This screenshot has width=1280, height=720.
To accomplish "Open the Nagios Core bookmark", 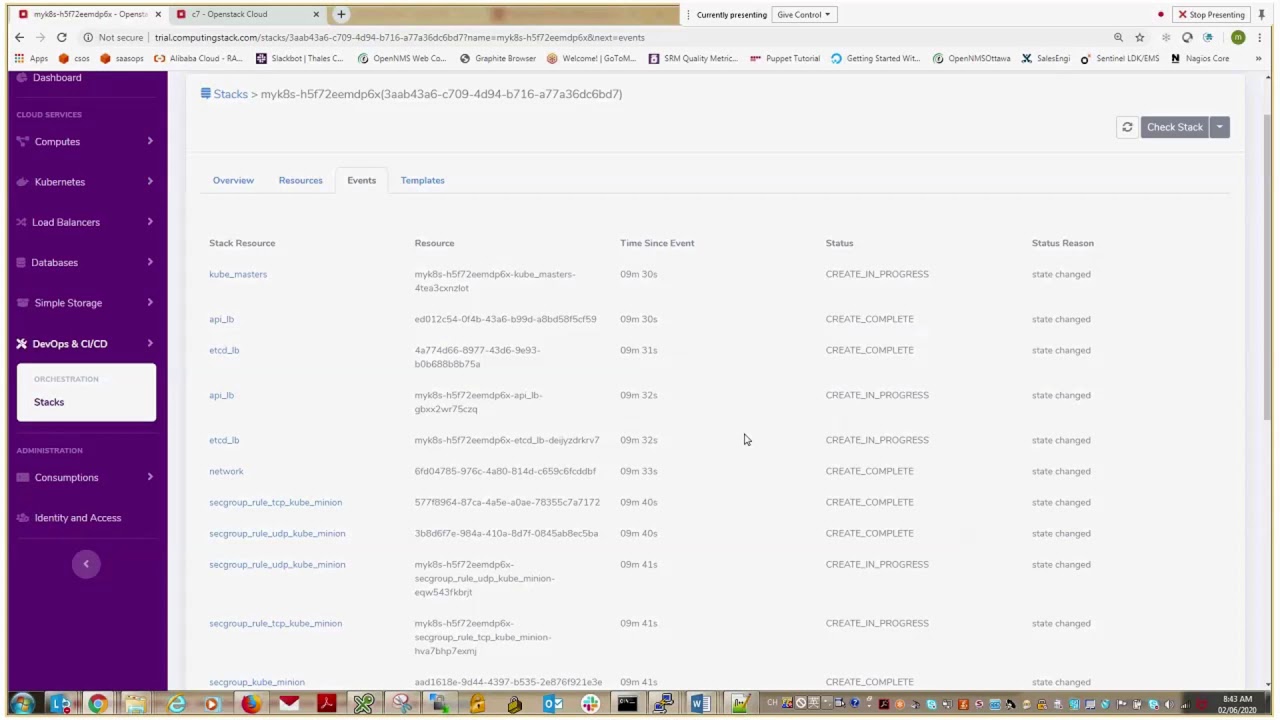I will pos(1200,58).
